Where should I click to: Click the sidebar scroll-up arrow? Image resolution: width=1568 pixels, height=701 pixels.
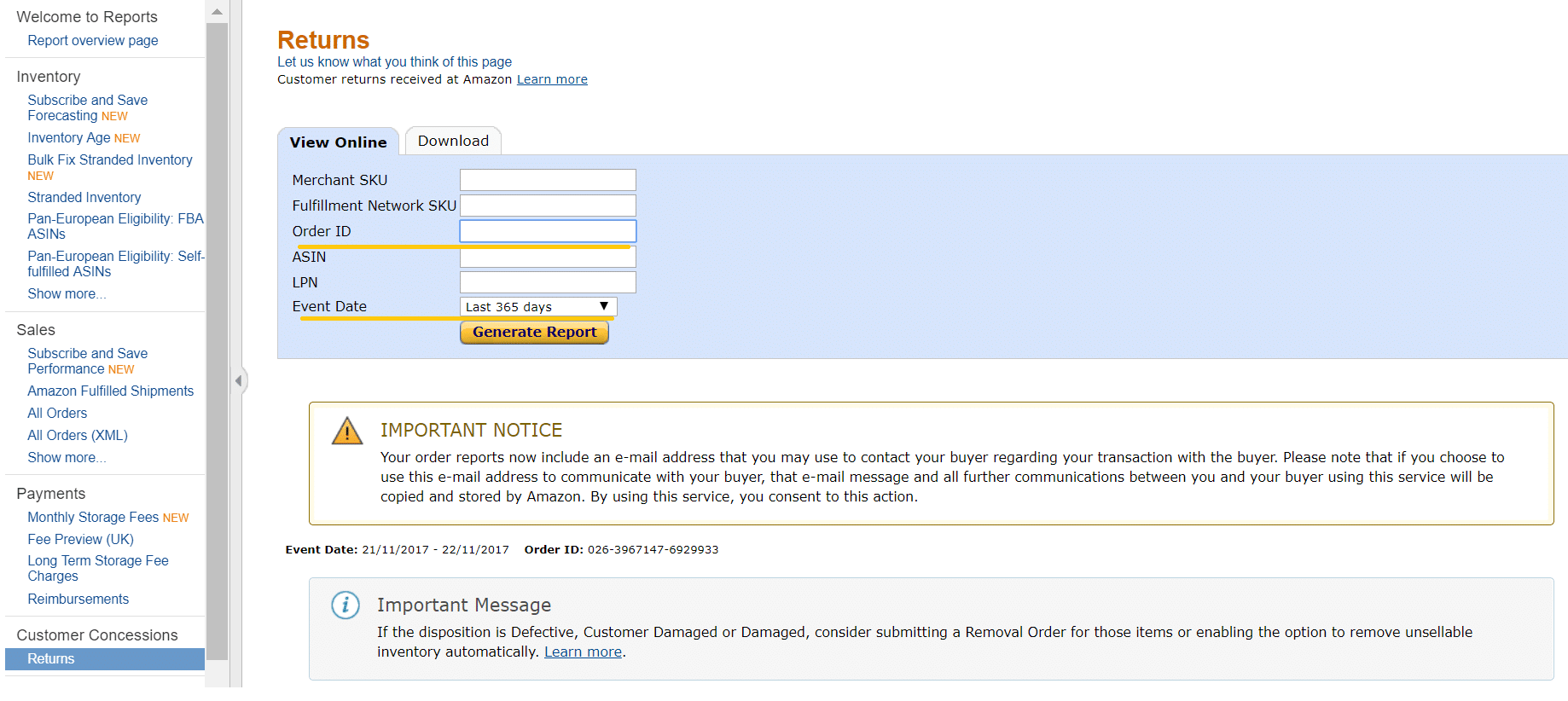point(217,12)
